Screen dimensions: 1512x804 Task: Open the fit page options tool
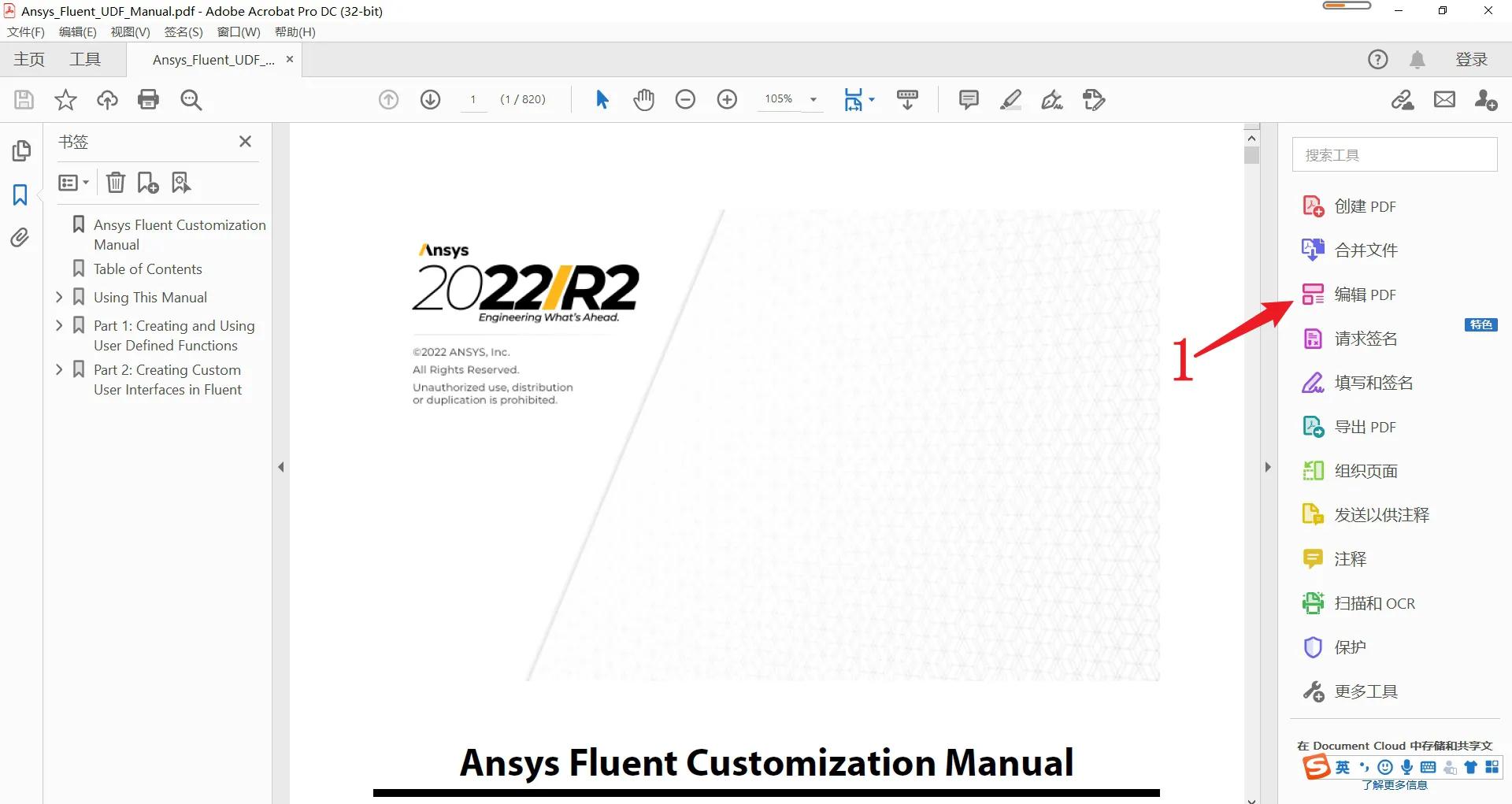click(x=858, y=99)
